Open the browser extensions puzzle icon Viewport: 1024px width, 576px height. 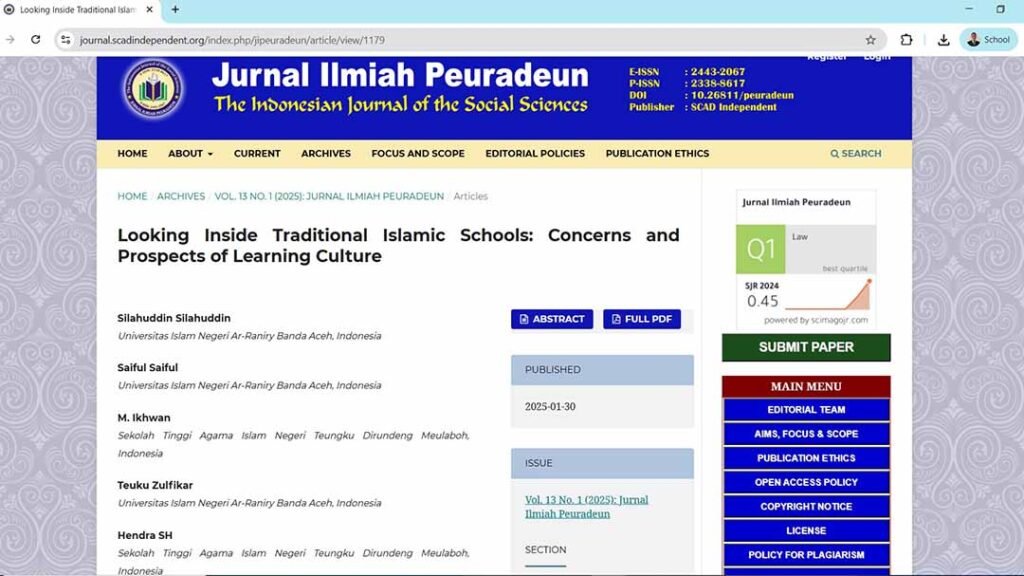click(906, 40)
